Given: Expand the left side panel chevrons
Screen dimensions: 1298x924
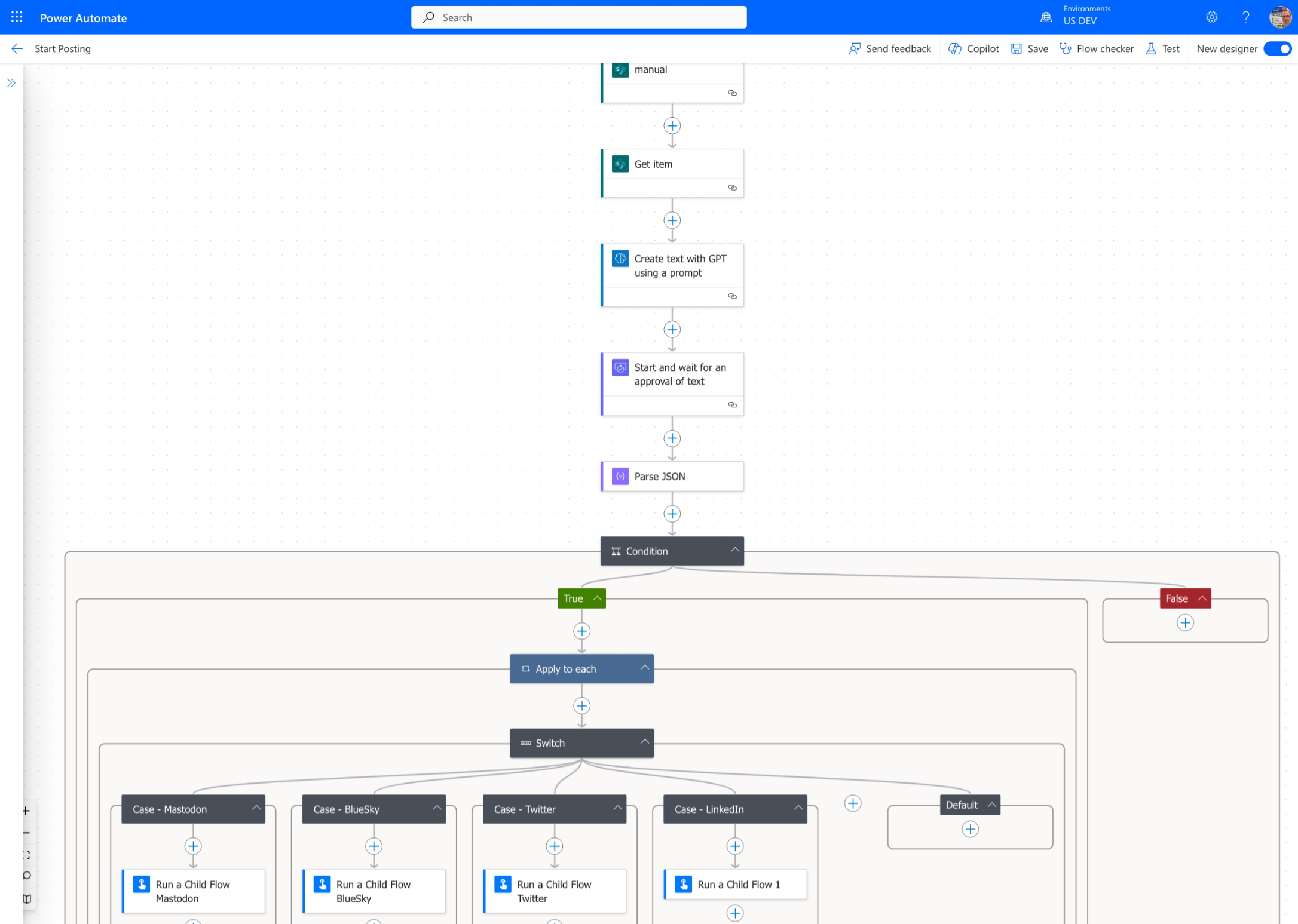Looking at the screenshot, I should [x=11, y=83].
